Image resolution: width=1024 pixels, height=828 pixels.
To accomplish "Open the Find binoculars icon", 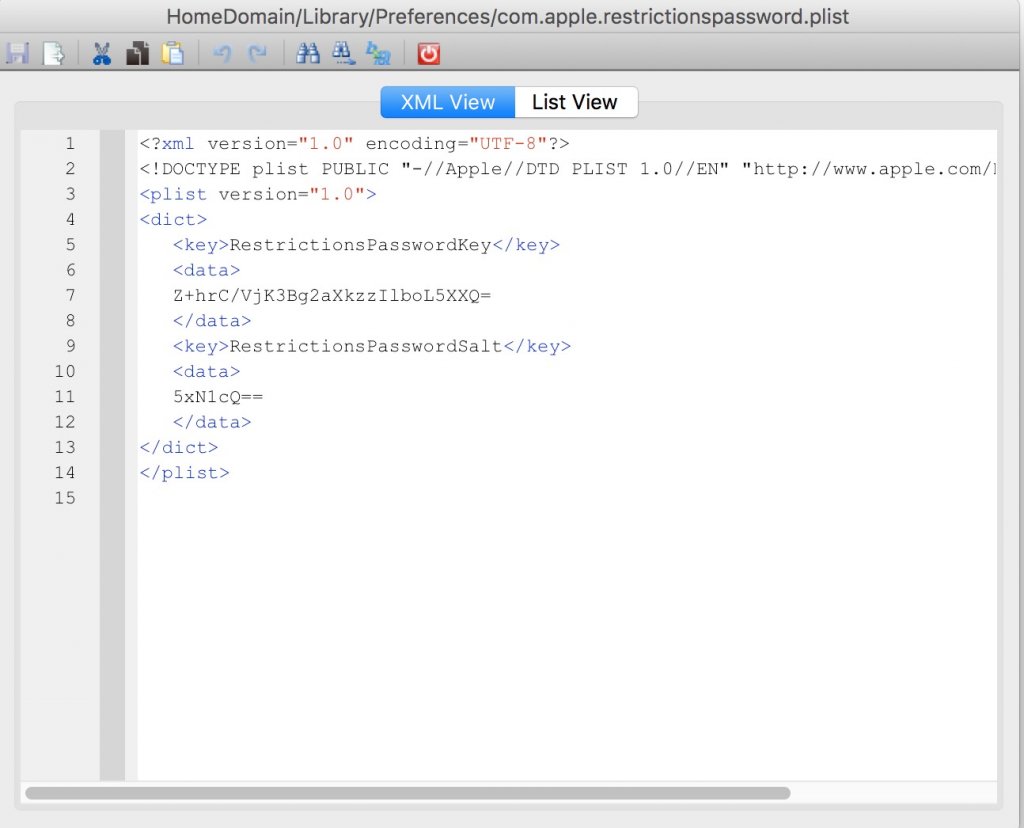I will 308,53.
